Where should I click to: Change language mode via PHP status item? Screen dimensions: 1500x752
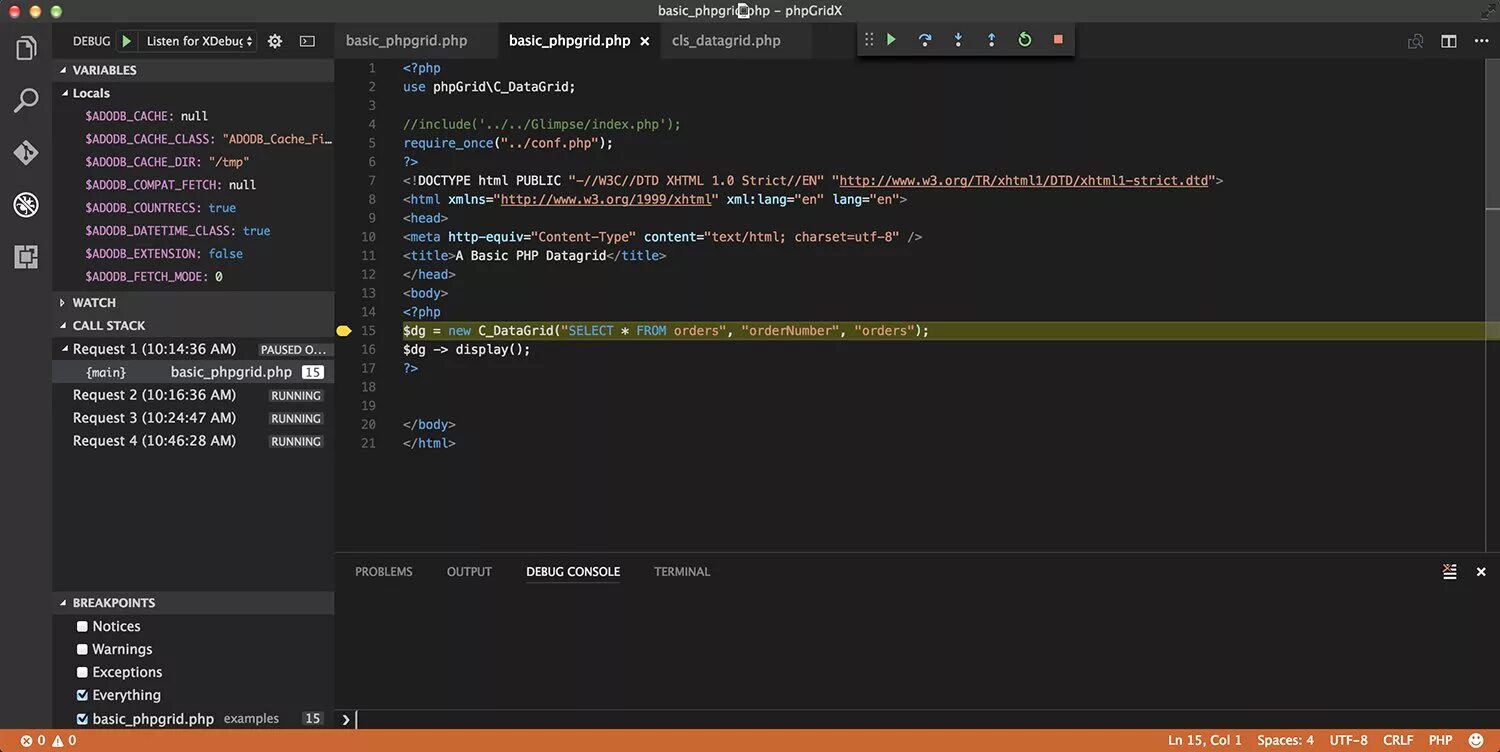coord(1441,741)
